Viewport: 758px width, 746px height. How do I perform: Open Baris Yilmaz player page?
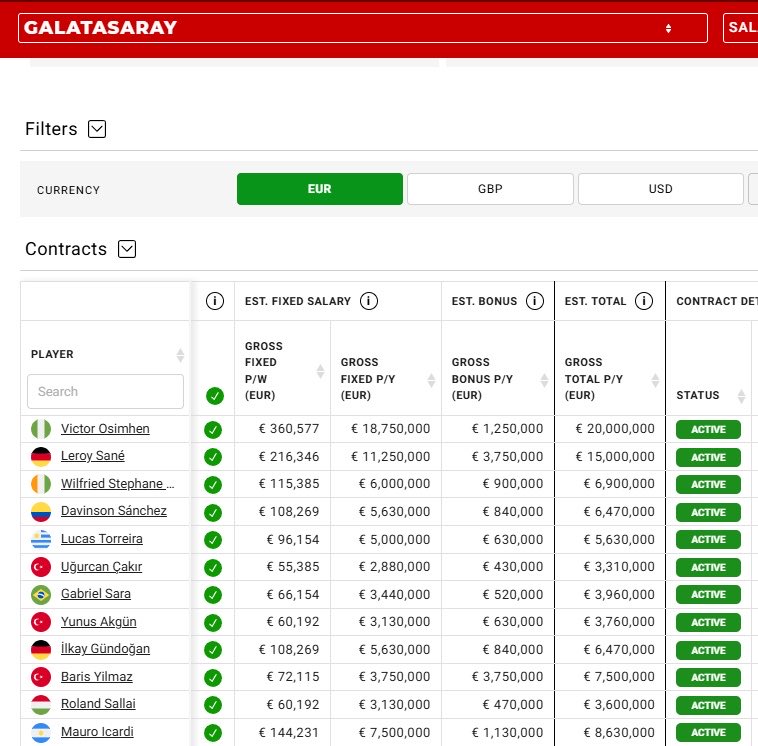(97, 677)
